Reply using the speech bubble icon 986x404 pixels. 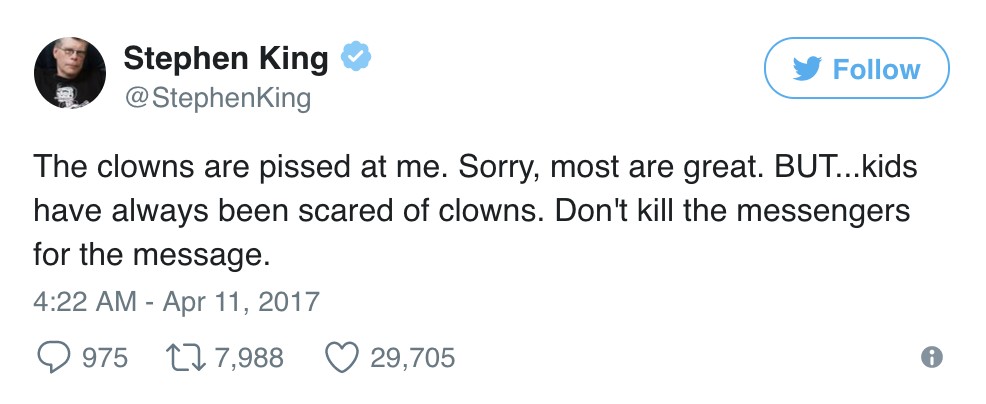(x=53, y=357)
